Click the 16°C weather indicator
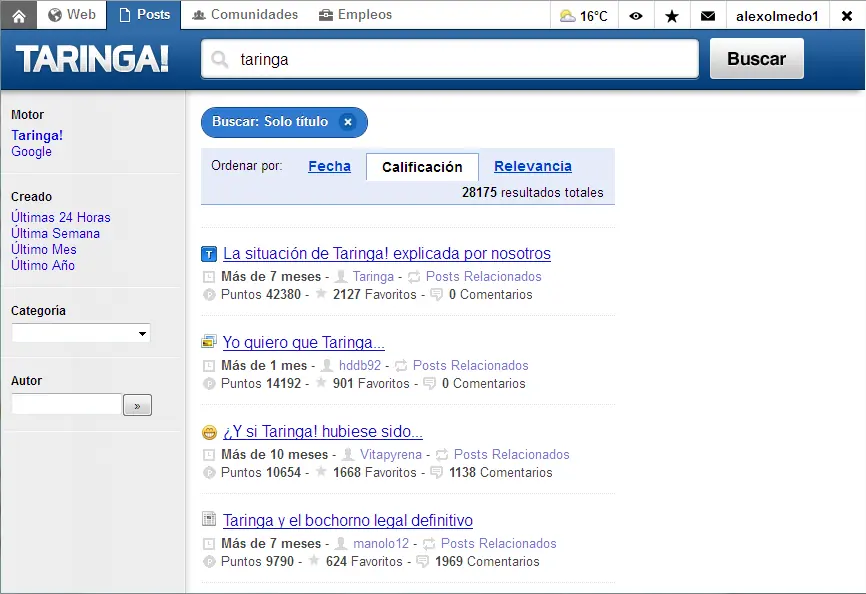Image resolution: width=866 pixels, height=594 pixels. [584, 15]
